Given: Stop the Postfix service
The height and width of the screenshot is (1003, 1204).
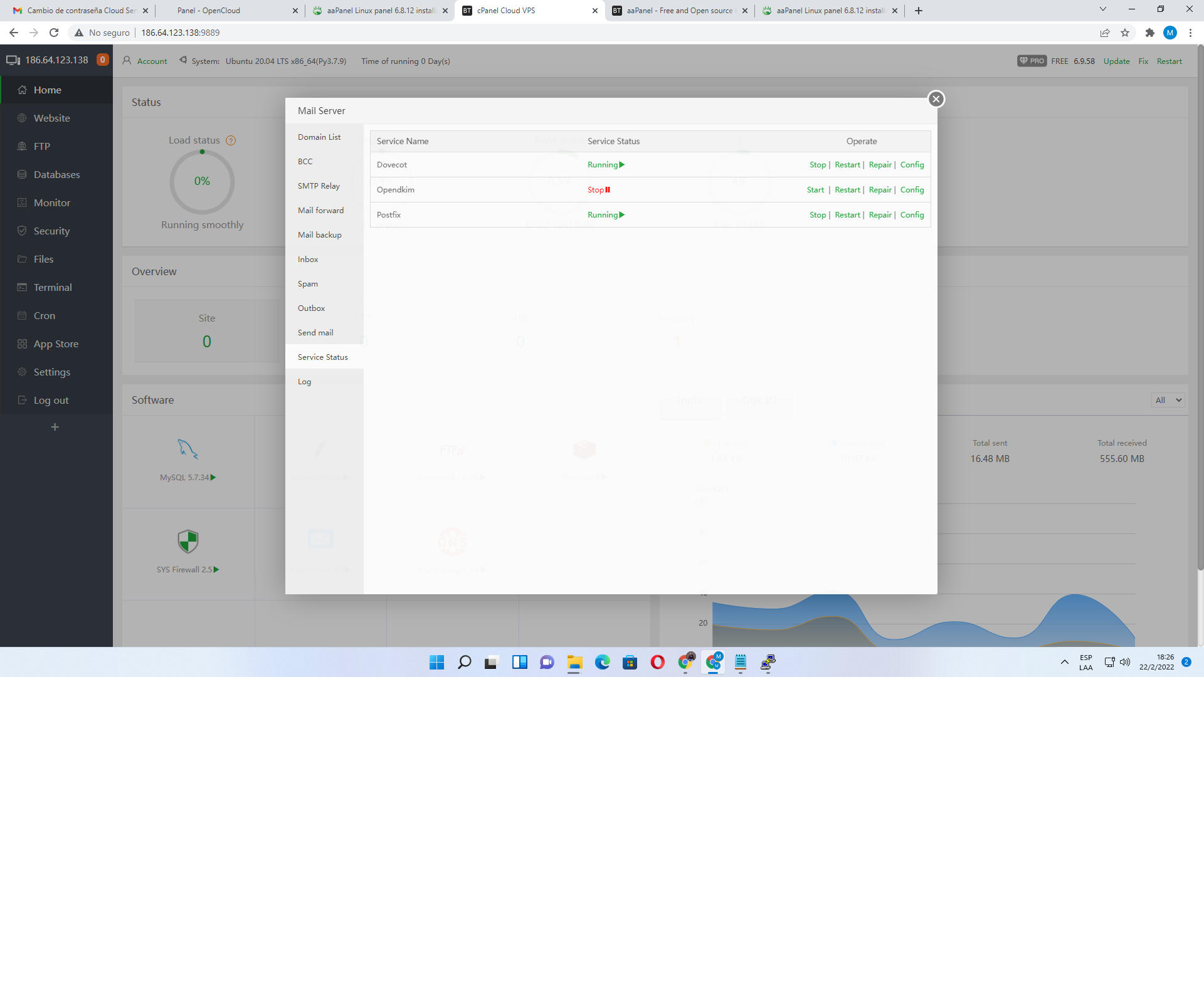Looking at the screenshot, I should point(817,215).
